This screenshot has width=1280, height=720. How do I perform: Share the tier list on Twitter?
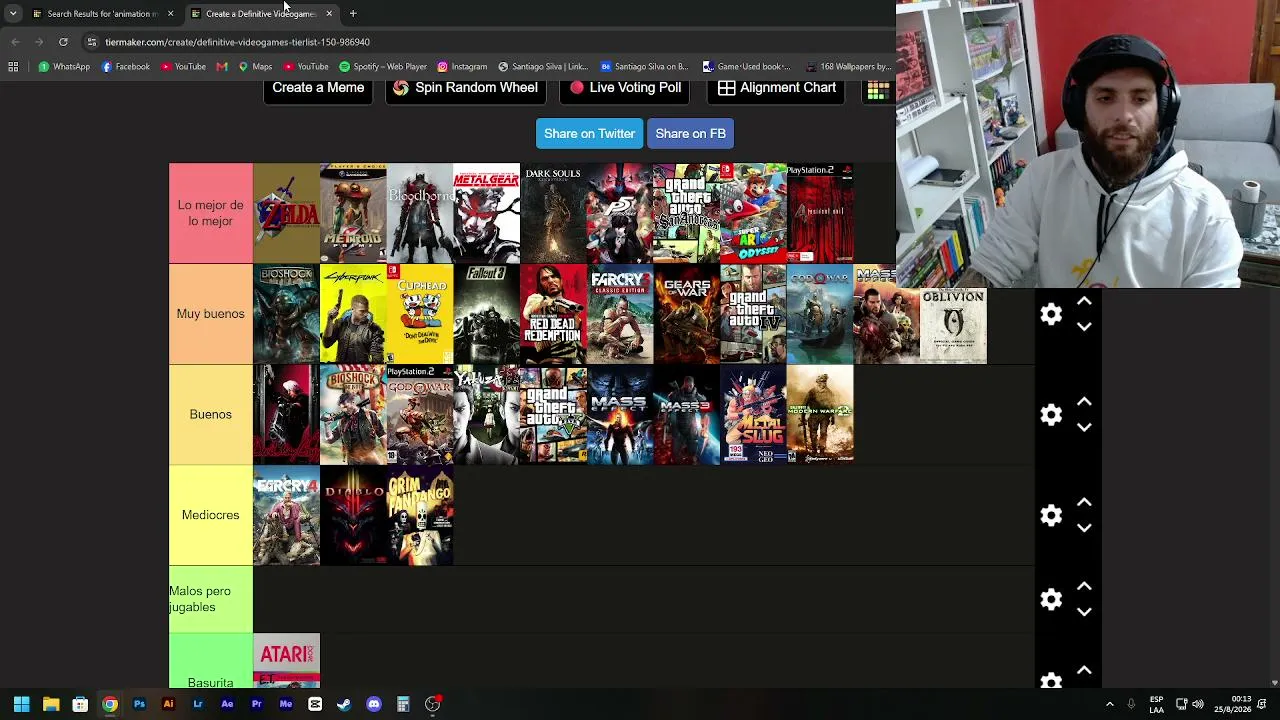coord(589,134)
